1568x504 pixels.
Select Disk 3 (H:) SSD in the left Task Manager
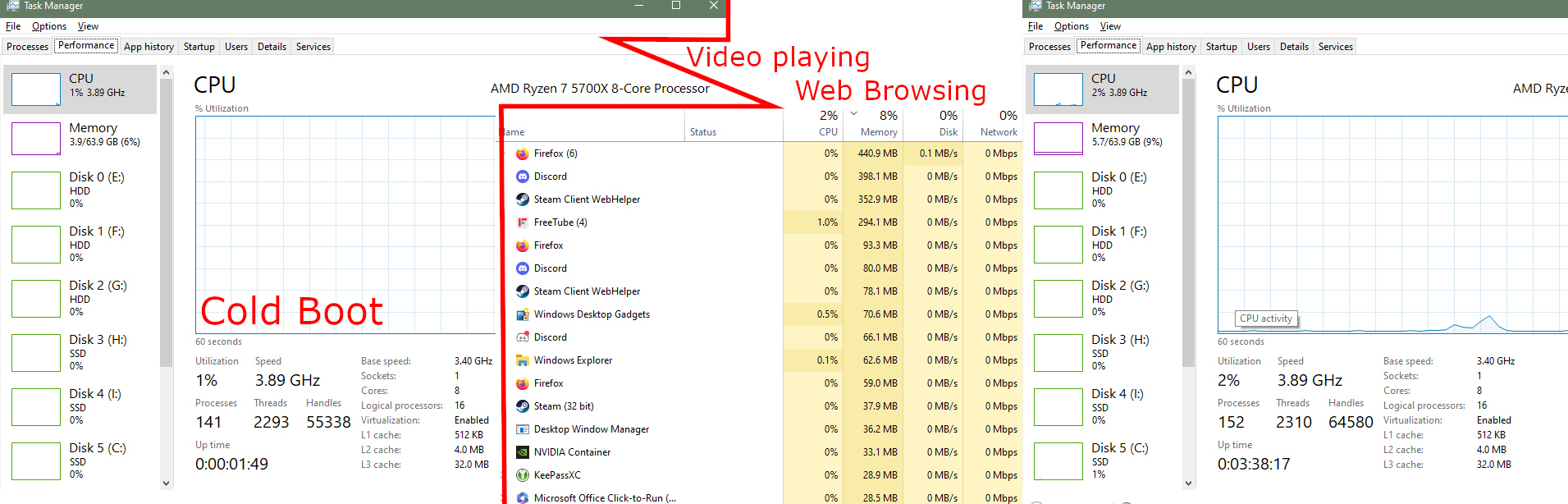coord(80,352)
